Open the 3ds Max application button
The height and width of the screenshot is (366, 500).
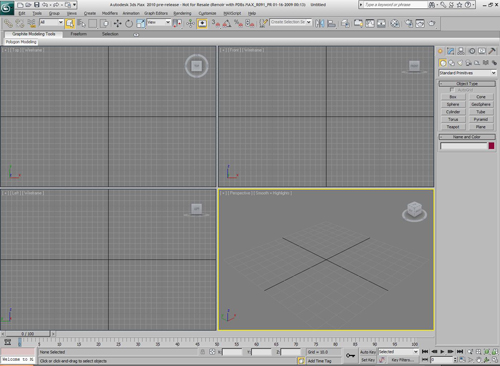click(x=6, y=8)
